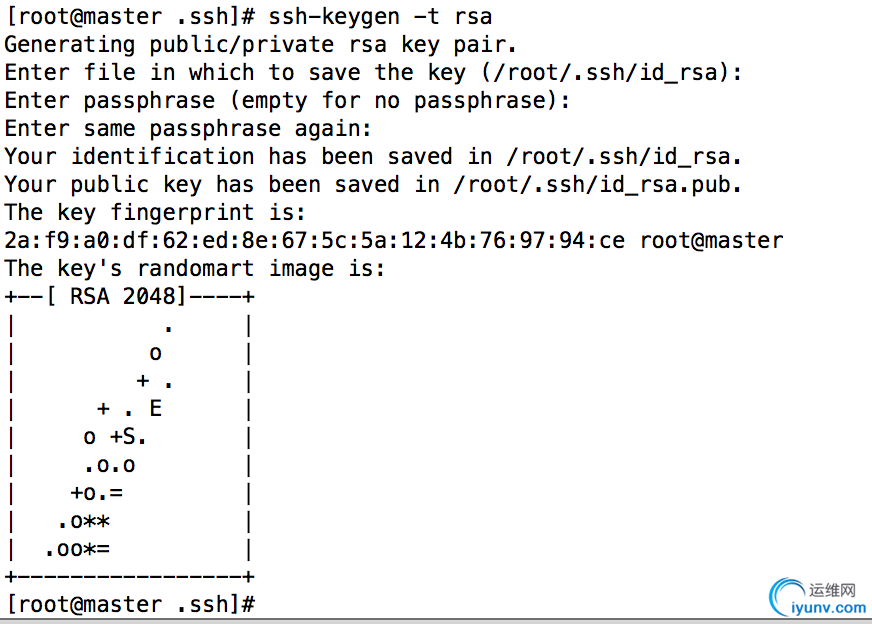
Task: Click the .oo*= randomart row
Action: 78,549
